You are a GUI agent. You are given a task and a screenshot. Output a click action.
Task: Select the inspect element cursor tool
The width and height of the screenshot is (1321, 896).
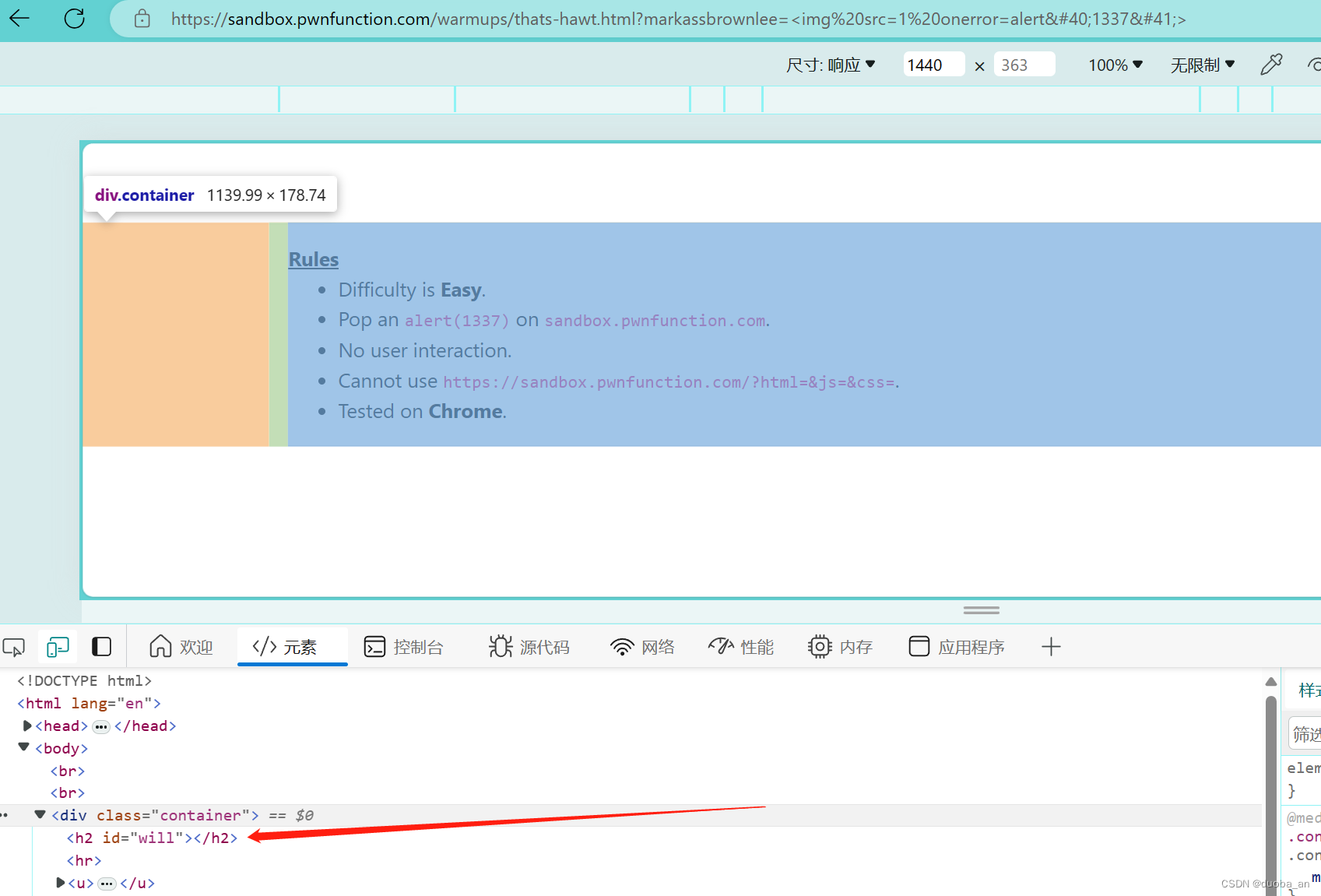pos(13,646)
